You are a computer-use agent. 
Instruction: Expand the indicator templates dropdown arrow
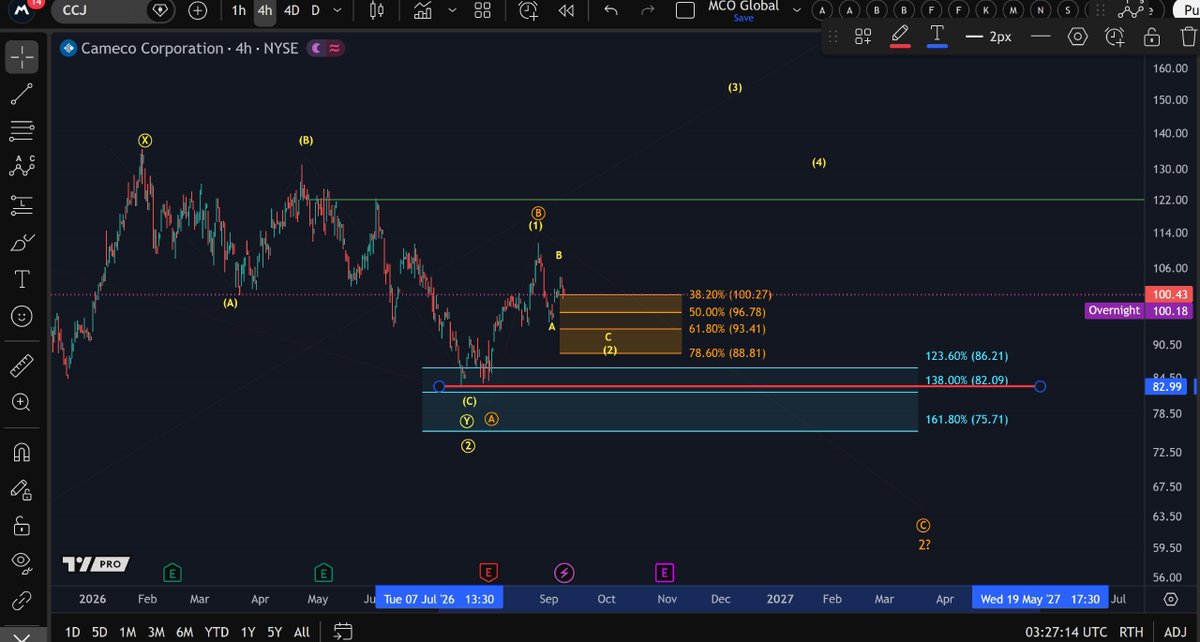(x=453, y=11)
